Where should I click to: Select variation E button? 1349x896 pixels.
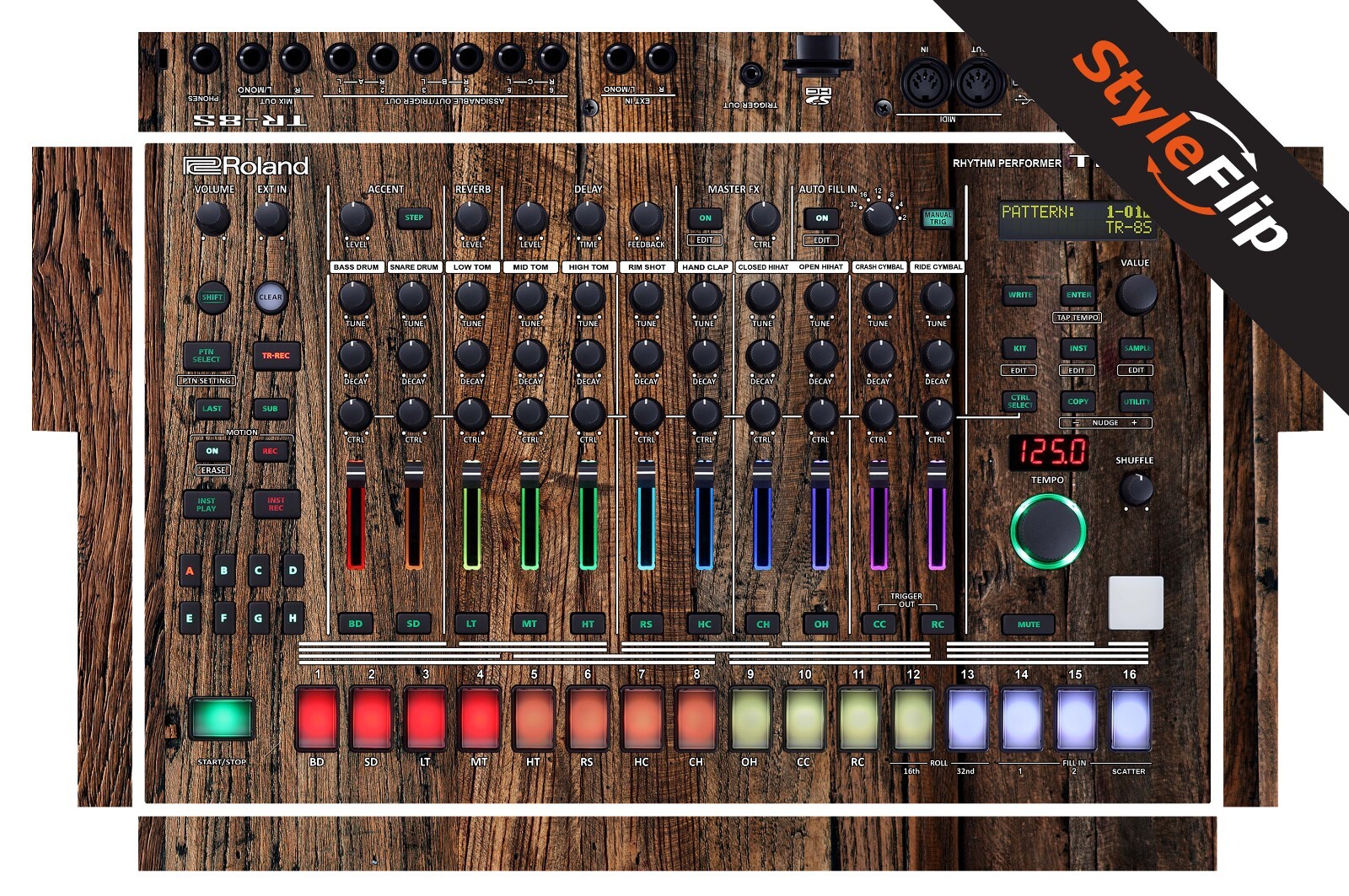190,618
